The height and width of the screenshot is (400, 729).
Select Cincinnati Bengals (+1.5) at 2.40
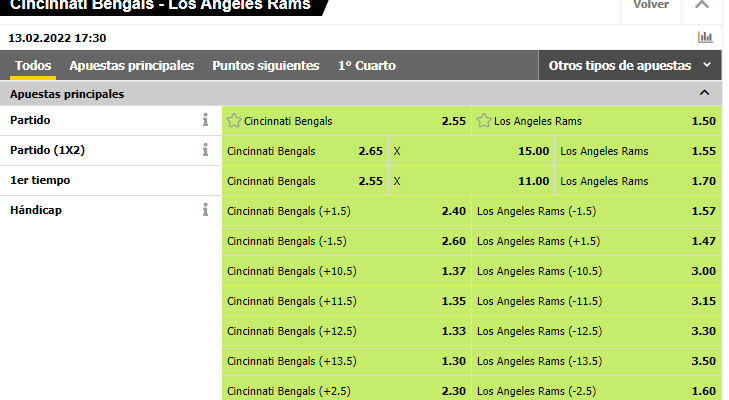click(x=346, y=211)
